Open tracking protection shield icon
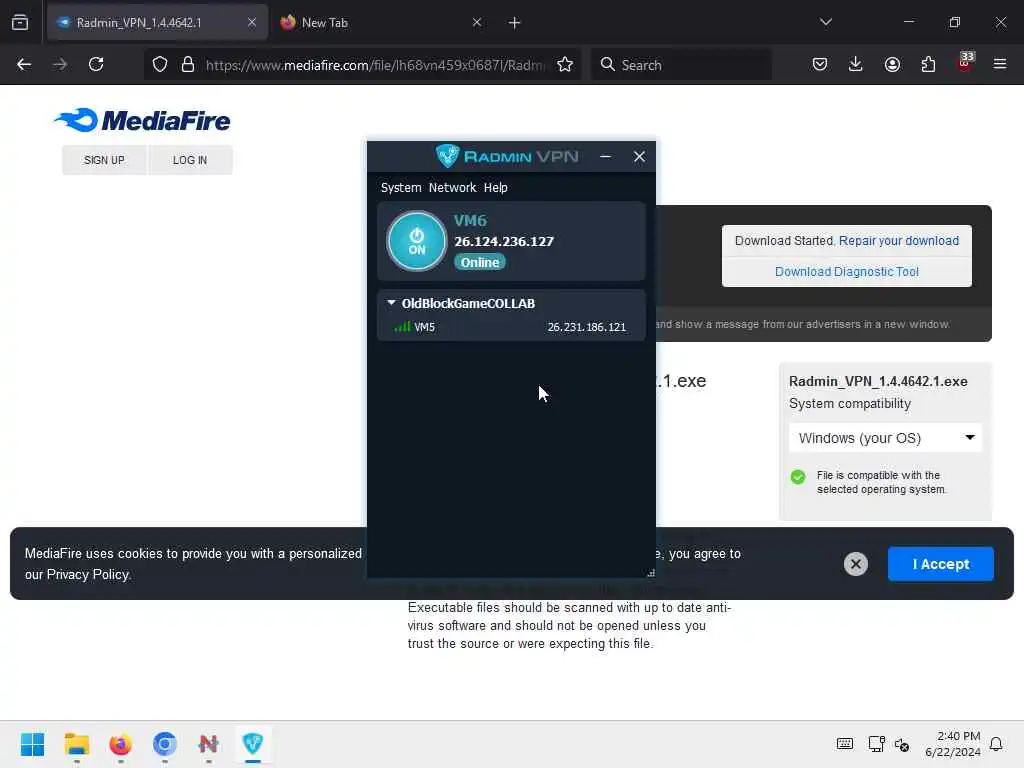Image resolution: width=1024 pixels, height=768 pixels. point(160,65)
